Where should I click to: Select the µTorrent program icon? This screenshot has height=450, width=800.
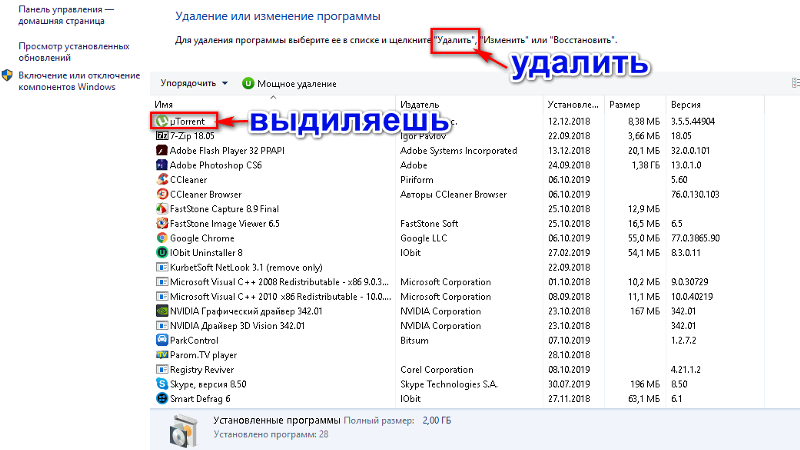tap(162, 121)
